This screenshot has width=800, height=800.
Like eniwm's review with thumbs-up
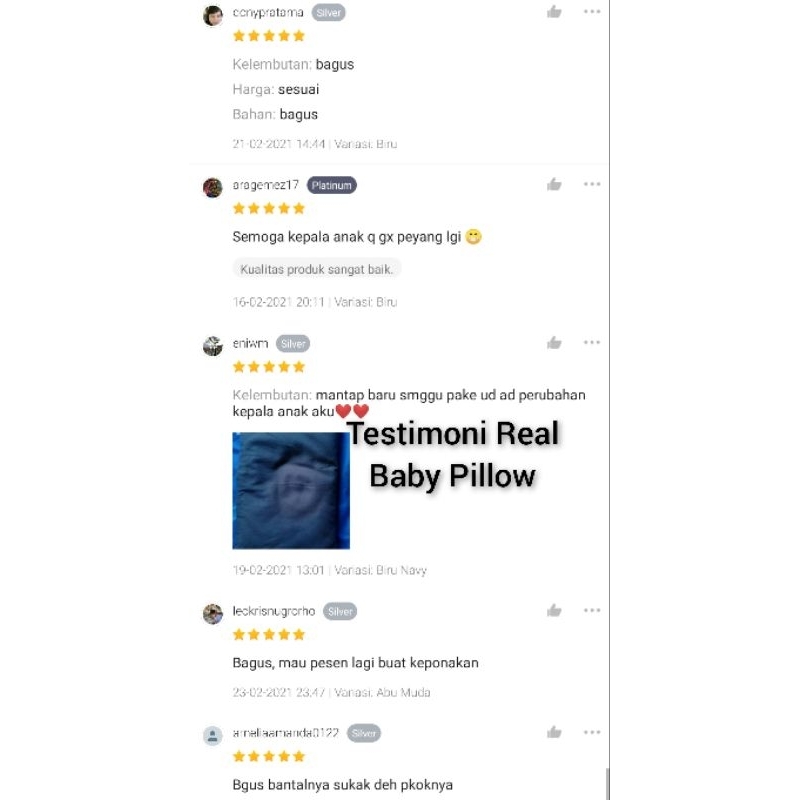coord(554,343)
